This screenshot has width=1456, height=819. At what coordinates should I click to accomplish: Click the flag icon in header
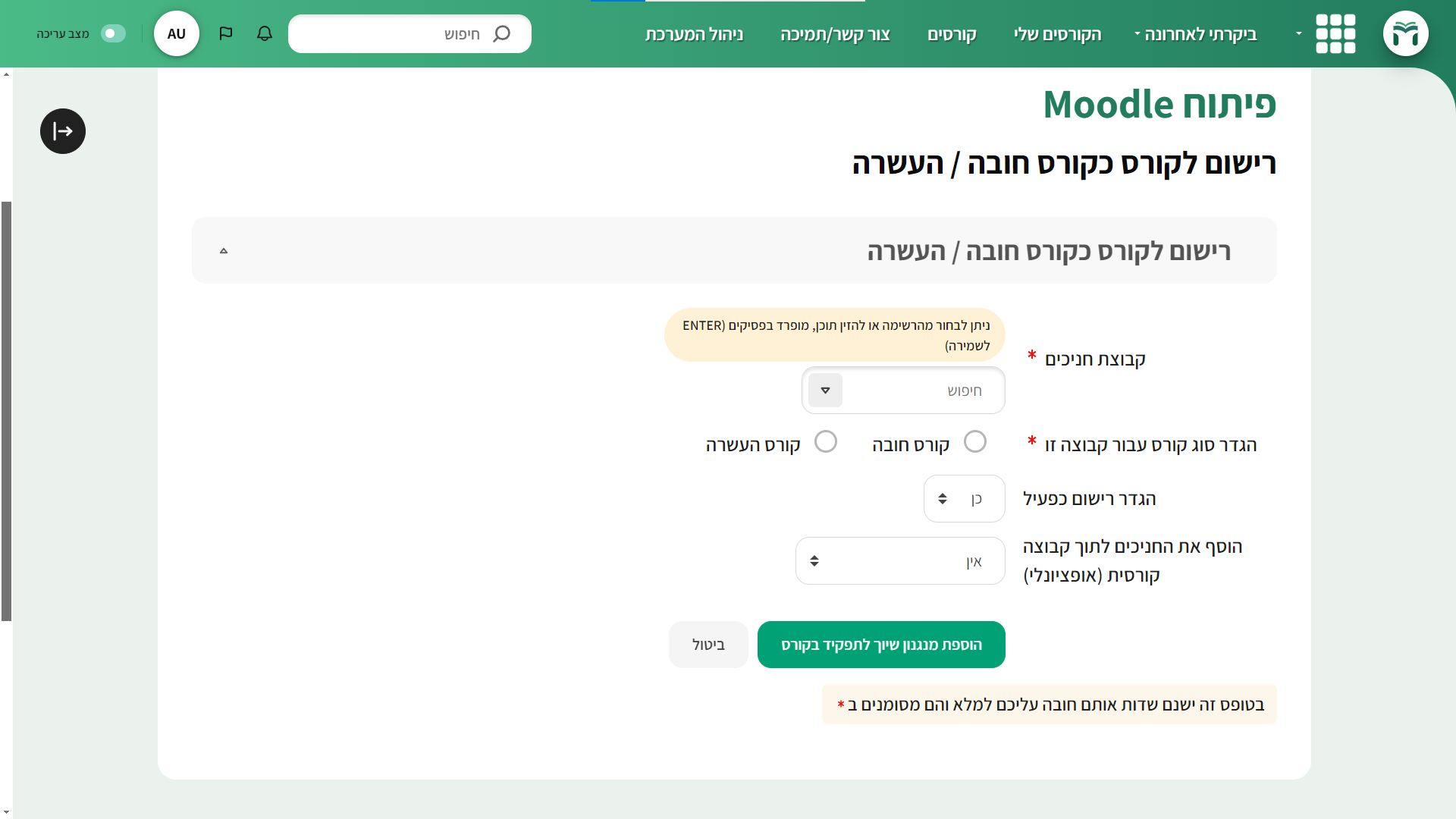[225, 33]
